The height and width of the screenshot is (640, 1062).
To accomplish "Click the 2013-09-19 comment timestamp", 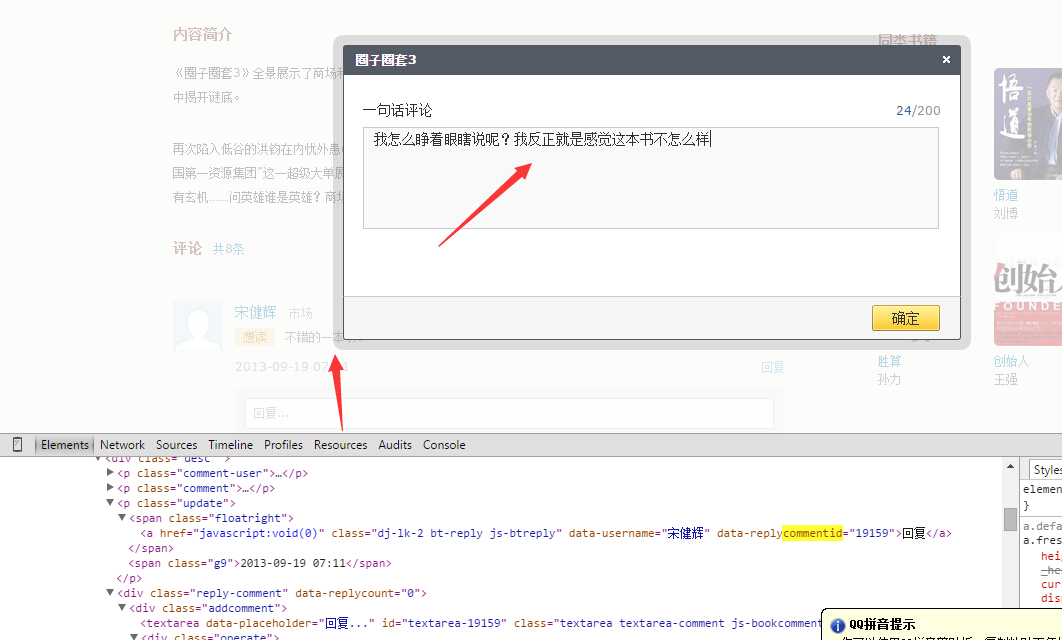I will 291,366.
